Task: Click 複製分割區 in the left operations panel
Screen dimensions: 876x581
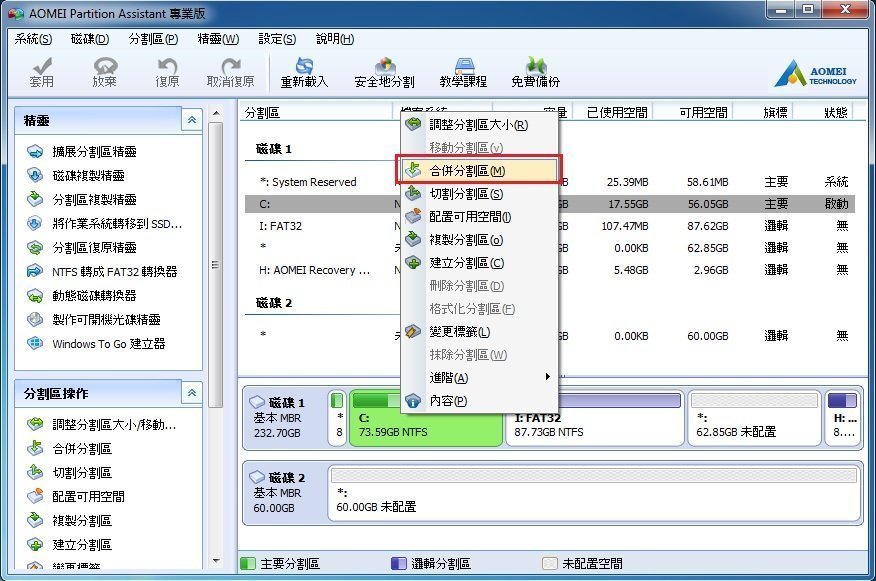Action: pos(69,521)
